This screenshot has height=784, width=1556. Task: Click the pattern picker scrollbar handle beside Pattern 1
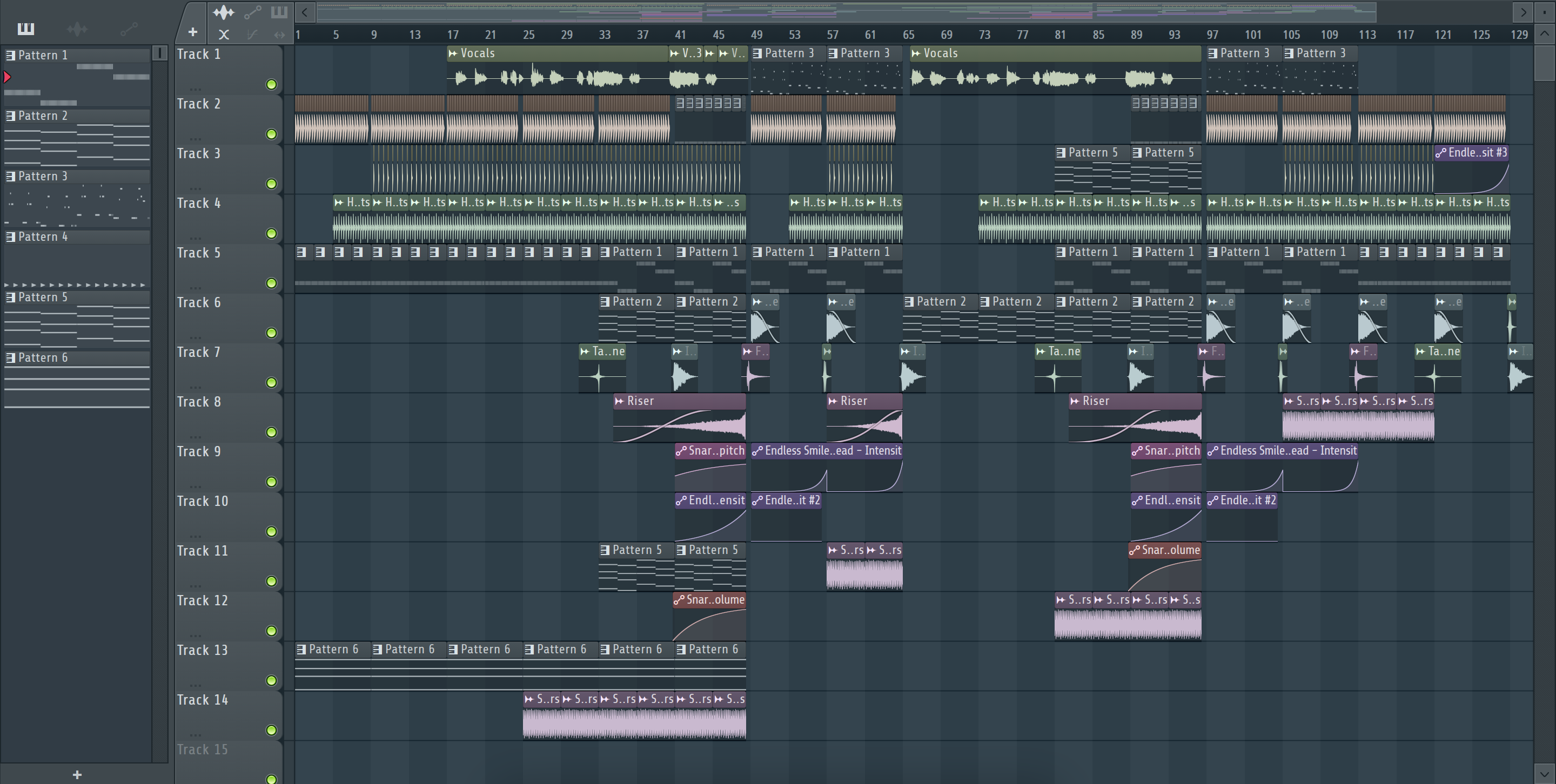point(160,53)
